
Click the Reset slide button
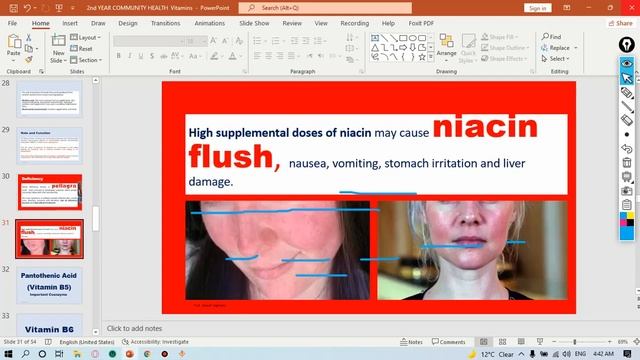[81, 49]
